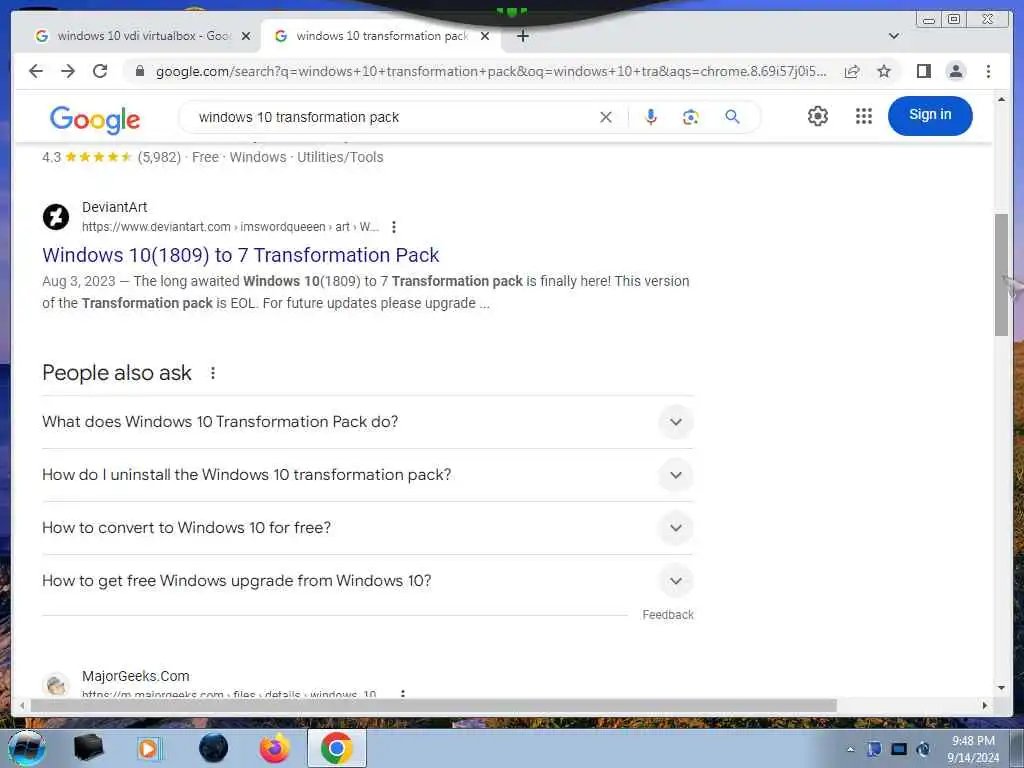
Task: Select the windows 10 transformation pack tab
Action: point(382,36)
